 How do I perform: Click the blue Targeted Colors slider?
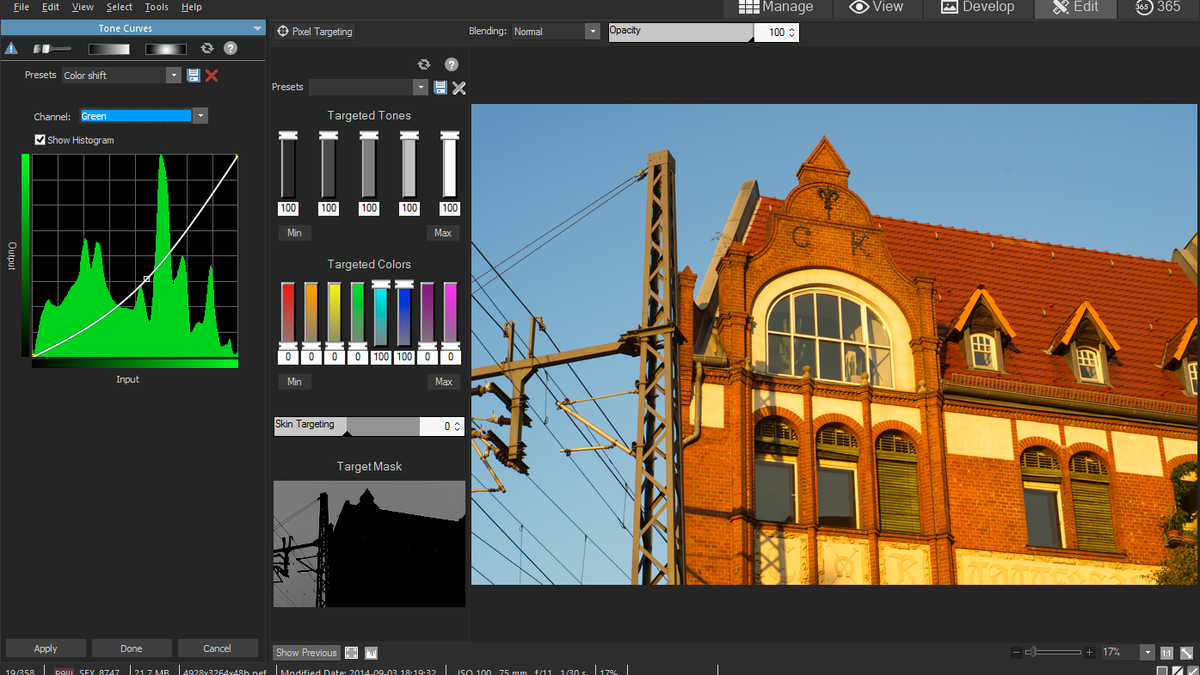(404, 314)
